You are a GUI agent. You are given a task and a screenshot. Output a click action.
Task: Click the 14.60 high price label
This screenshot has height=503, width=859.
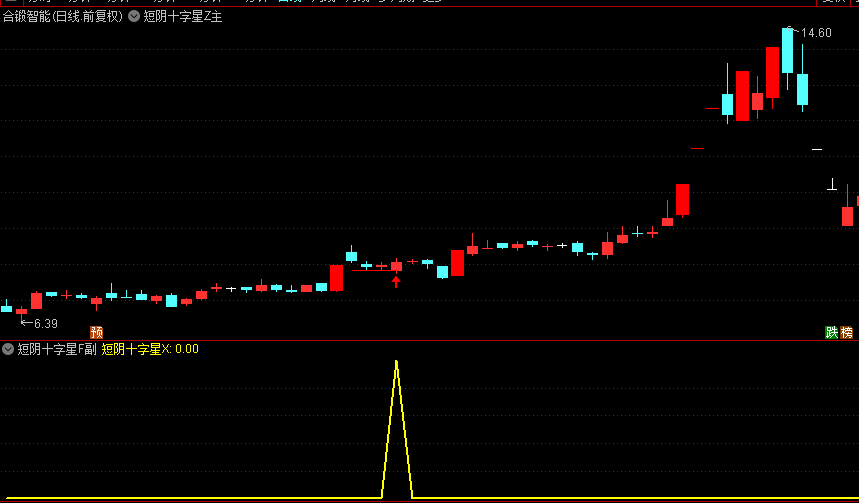click(x=815, y=33)
